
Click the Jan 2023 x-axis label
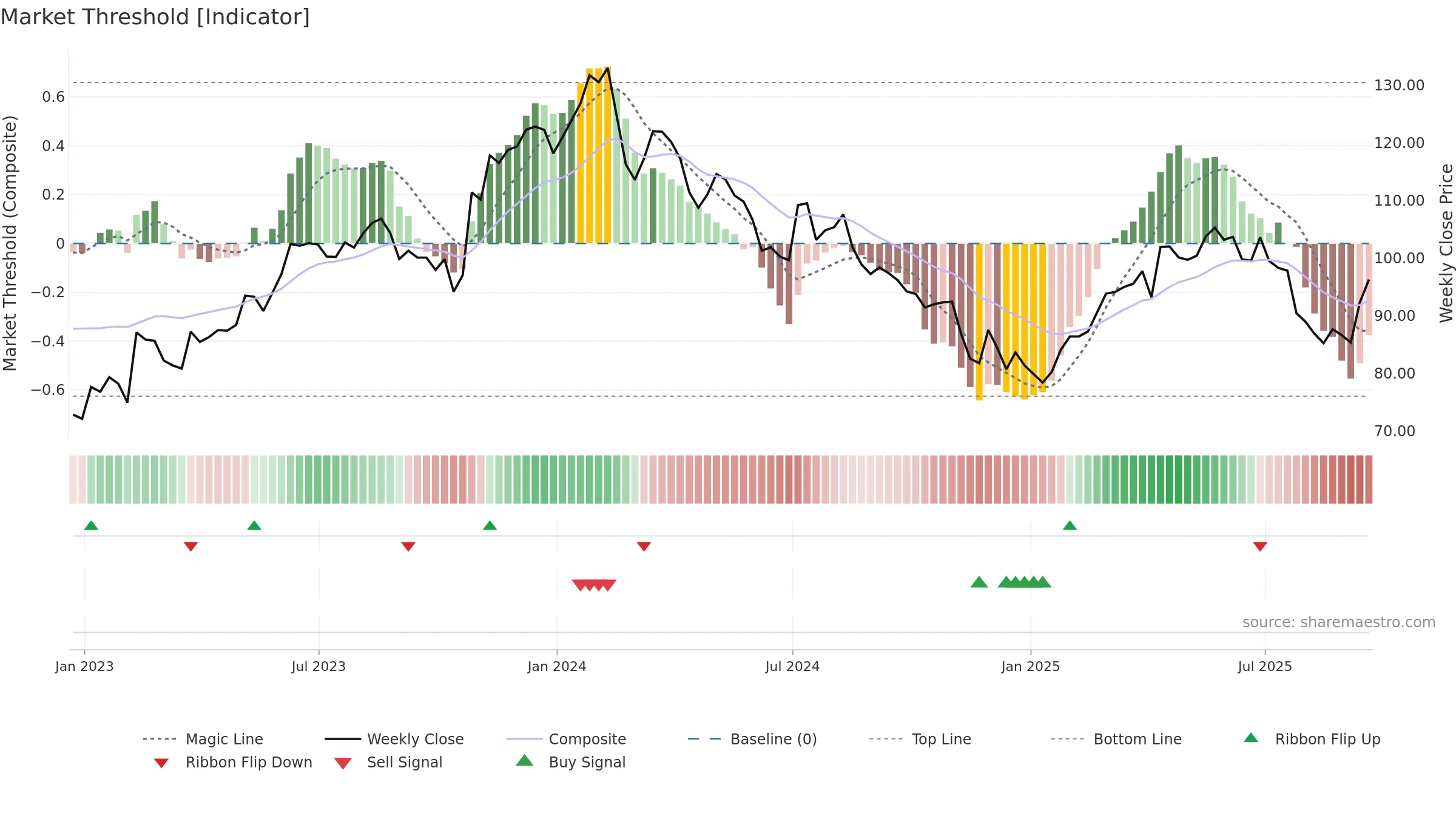coord(84,667)
